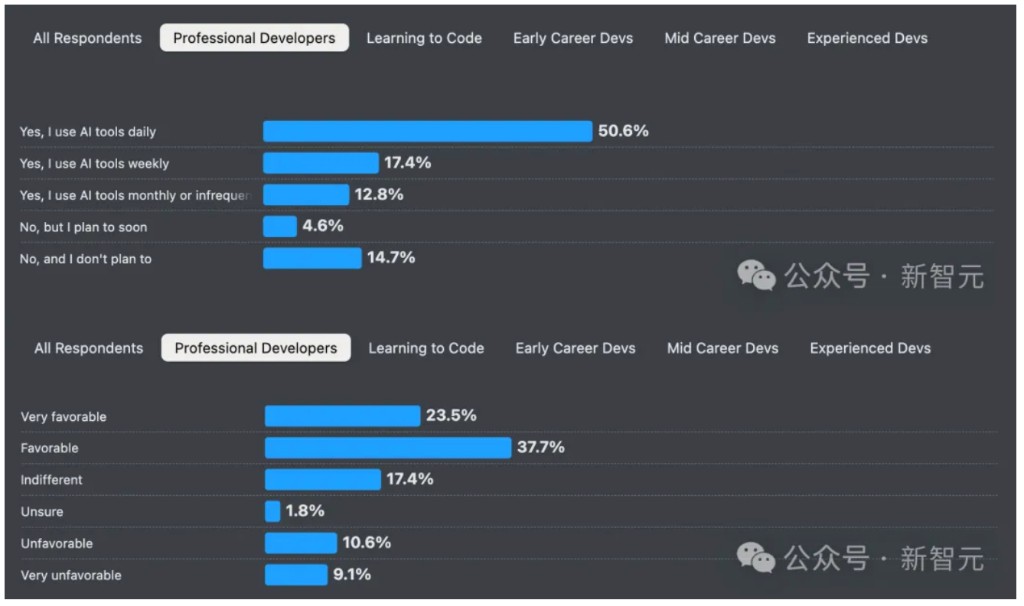Choose Experienced Devs tab above favorability chart
The image size is (1024, 606).
[870, 348]
